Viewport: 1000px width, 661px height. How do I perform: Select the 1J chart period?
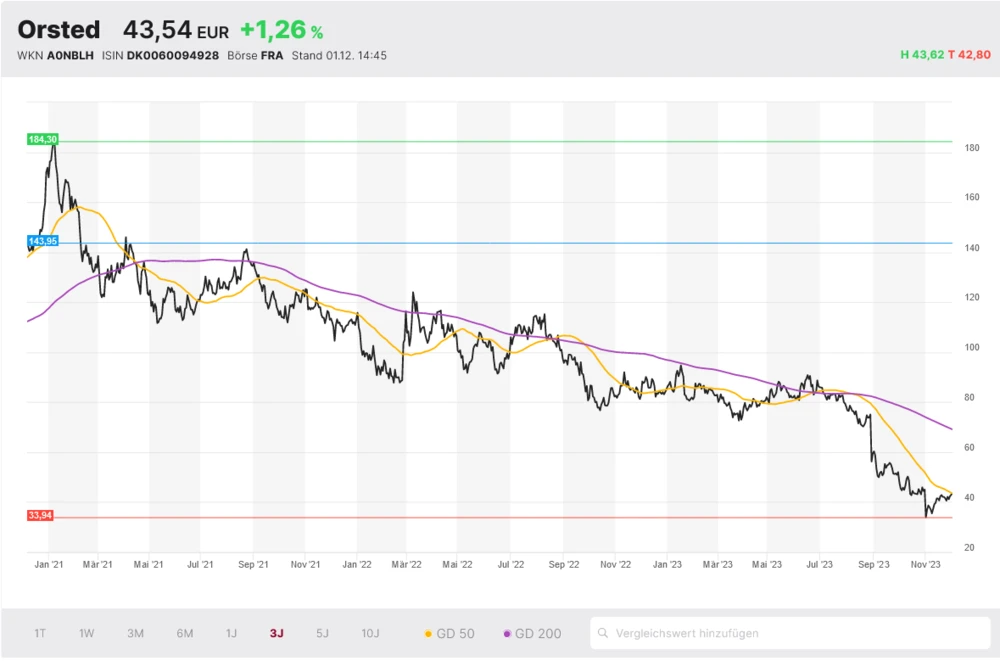[231, 633]
